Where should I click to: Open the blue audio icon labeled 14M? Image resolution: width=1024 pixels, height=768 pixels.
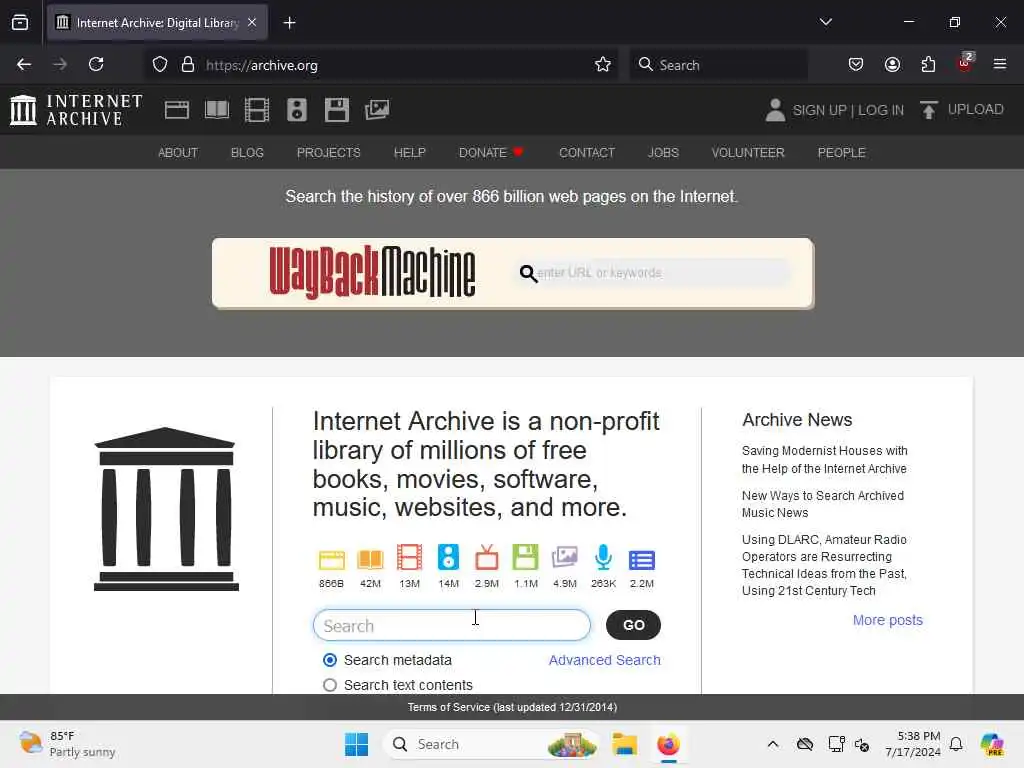(x=449, y=558)
